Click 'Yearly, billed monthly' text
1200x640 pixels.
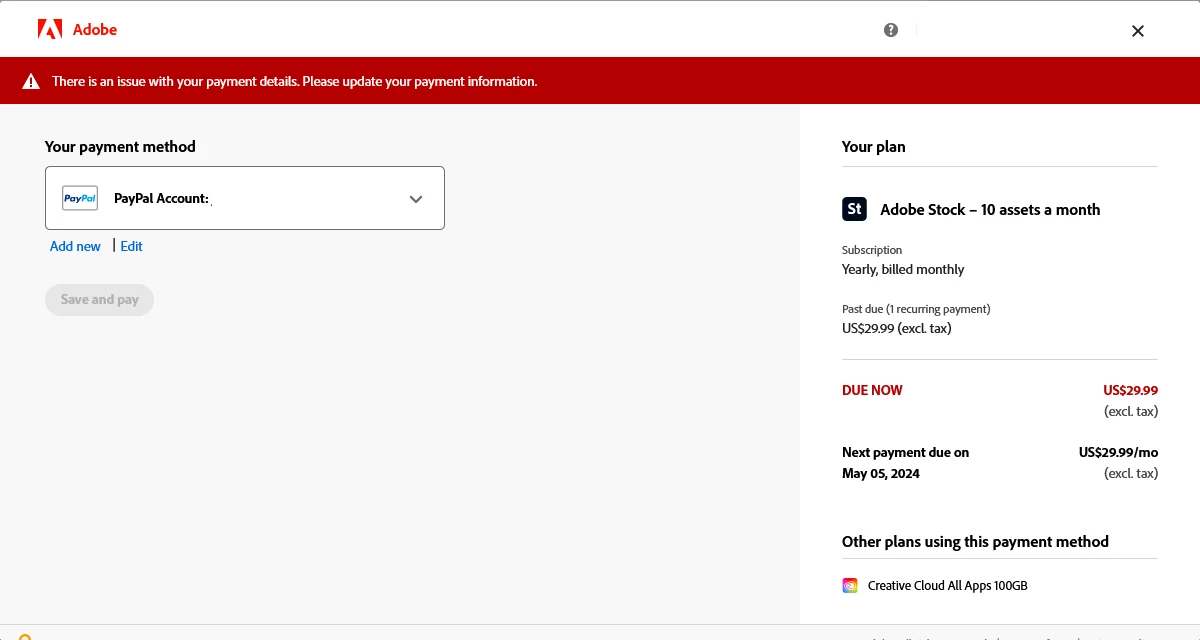(x=903, y=269)
